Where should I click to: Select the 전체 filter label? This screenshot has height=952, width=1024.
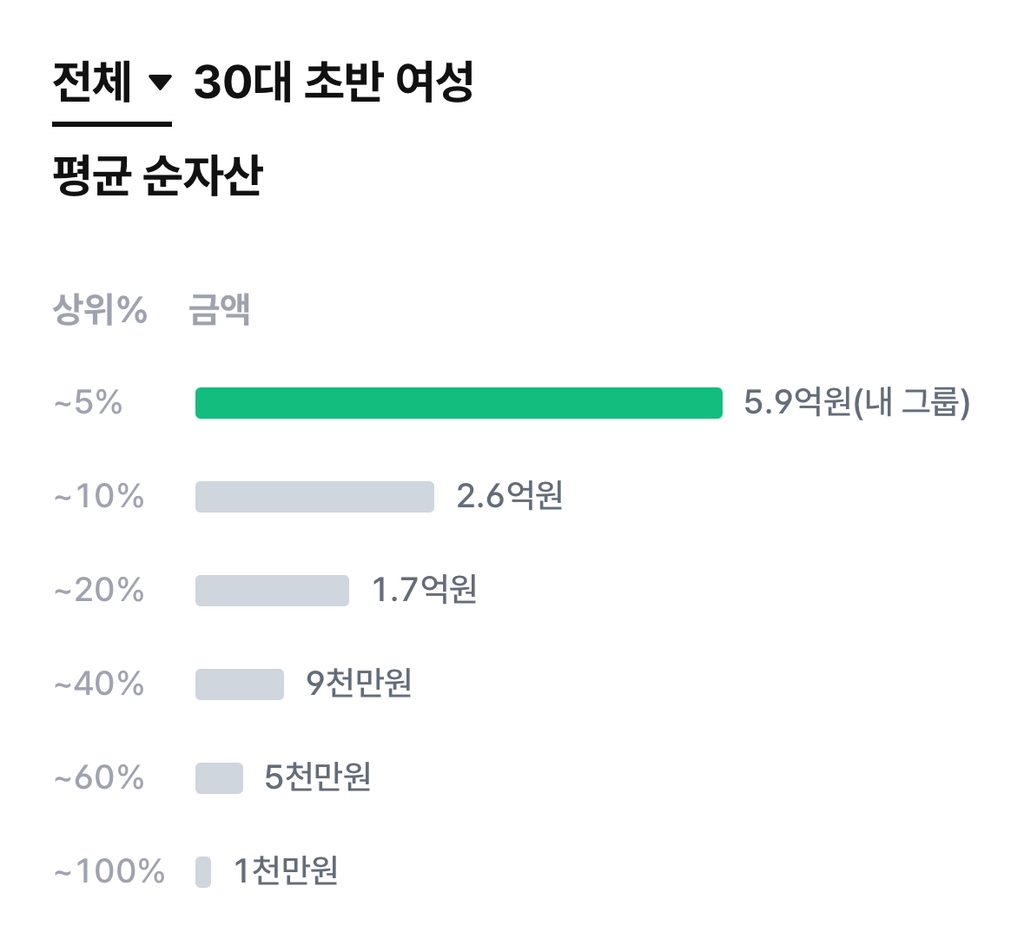click(x=92, y=84)
